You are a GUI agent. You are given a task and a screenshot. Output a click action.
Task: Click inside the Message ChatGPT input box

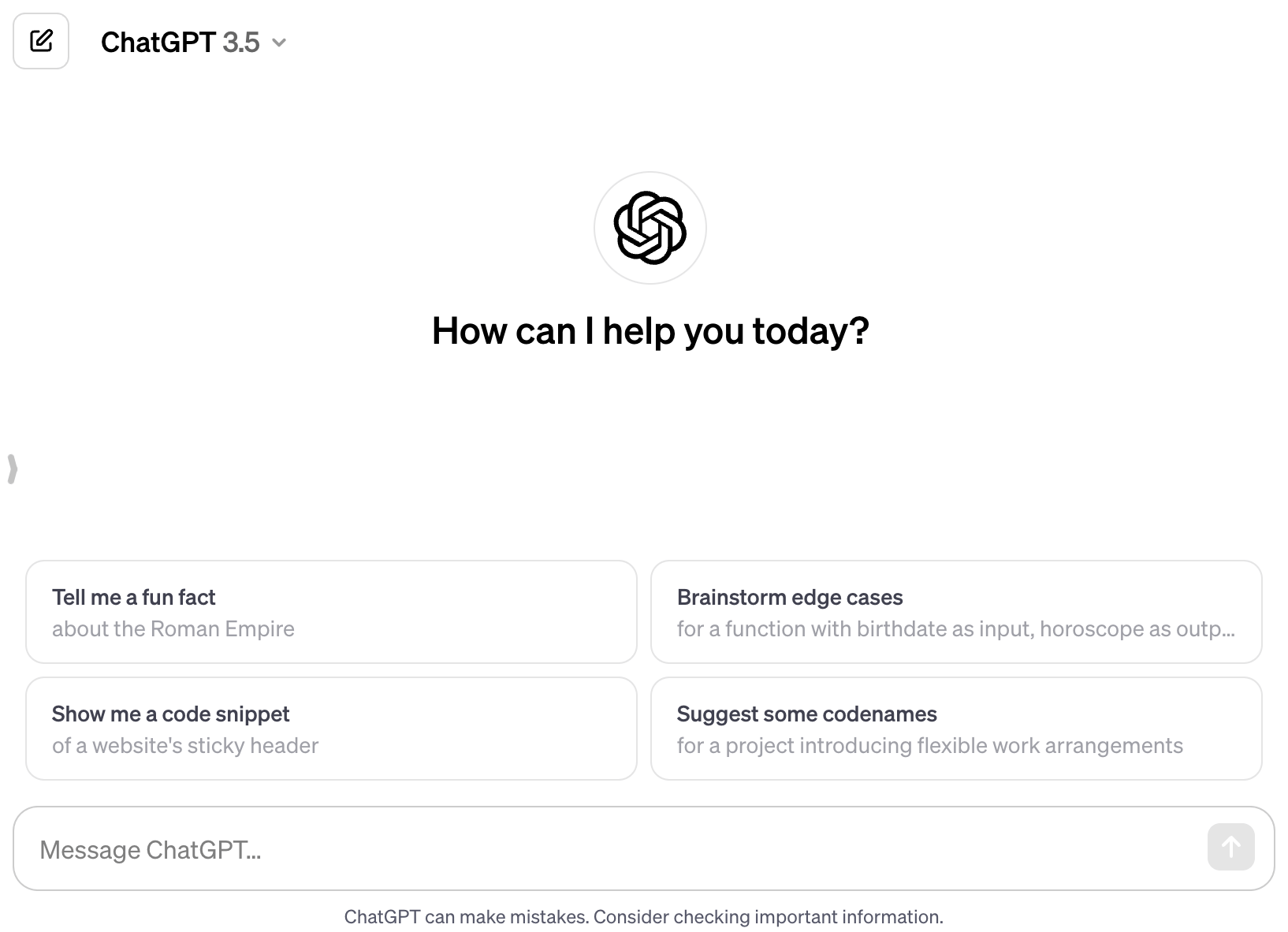(x=552, y=848)
